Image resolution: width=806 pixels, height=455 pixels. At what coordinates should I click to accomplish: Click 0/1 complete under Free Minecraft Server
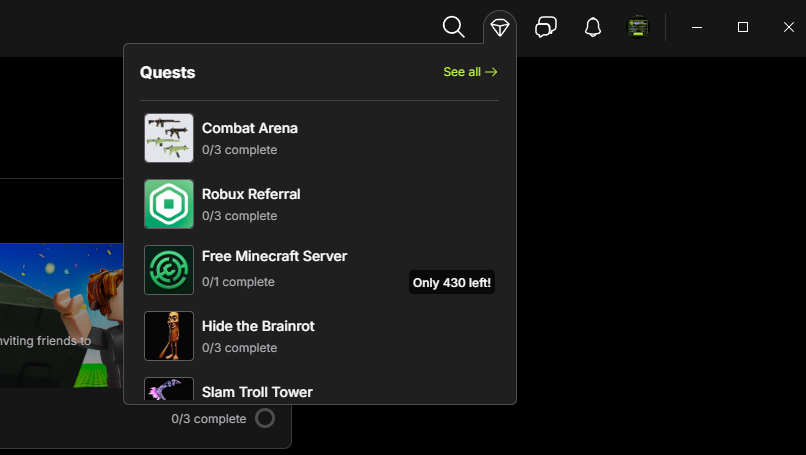coord(238,282)
